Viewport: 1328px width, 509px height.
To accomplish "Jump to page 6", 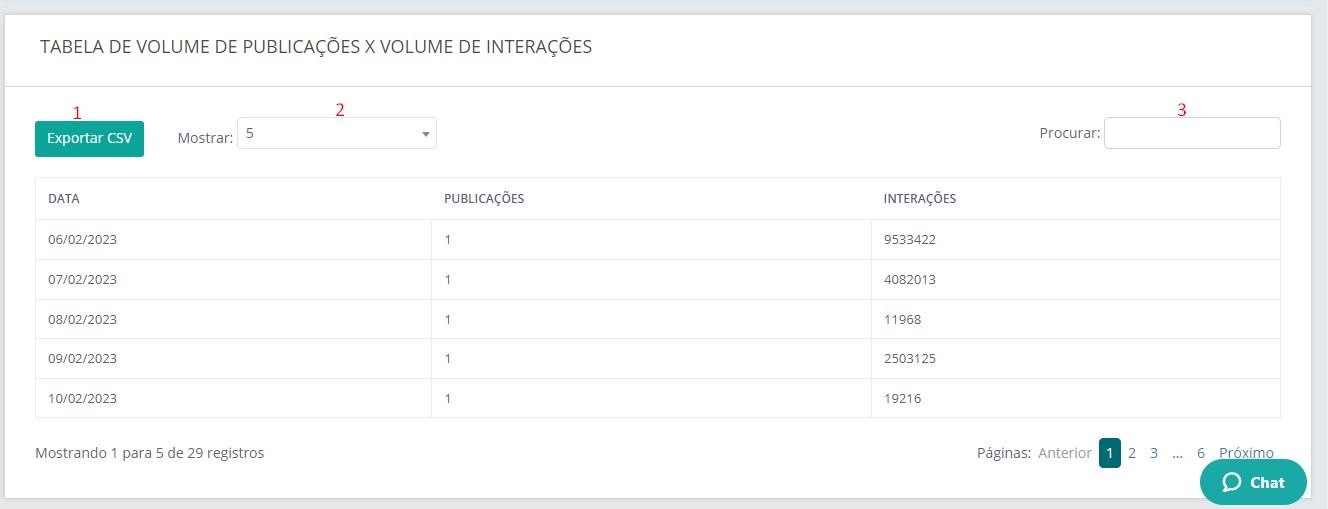I will tap(1201, 453).
